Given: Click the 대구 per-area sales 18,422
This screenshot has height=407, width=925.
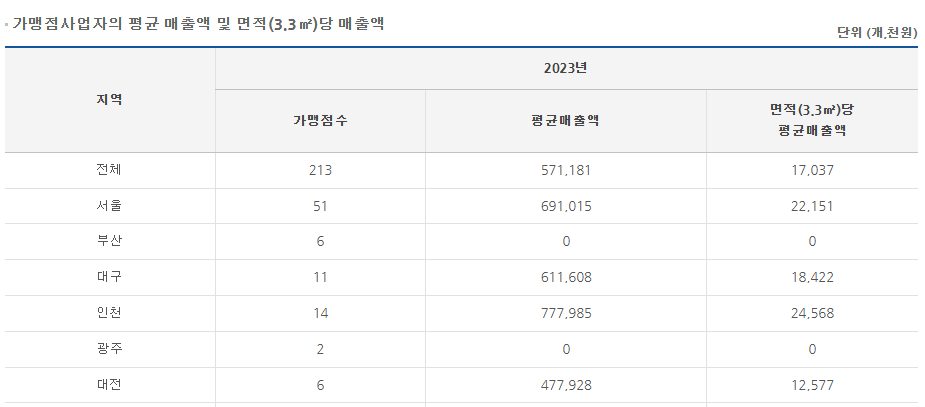Looking at the screenshot, I should click(x=812, y=277).
